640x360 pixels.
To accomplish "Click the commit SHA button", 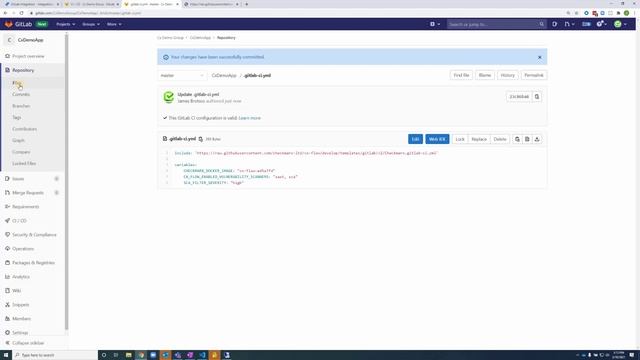I will point(519,97).
